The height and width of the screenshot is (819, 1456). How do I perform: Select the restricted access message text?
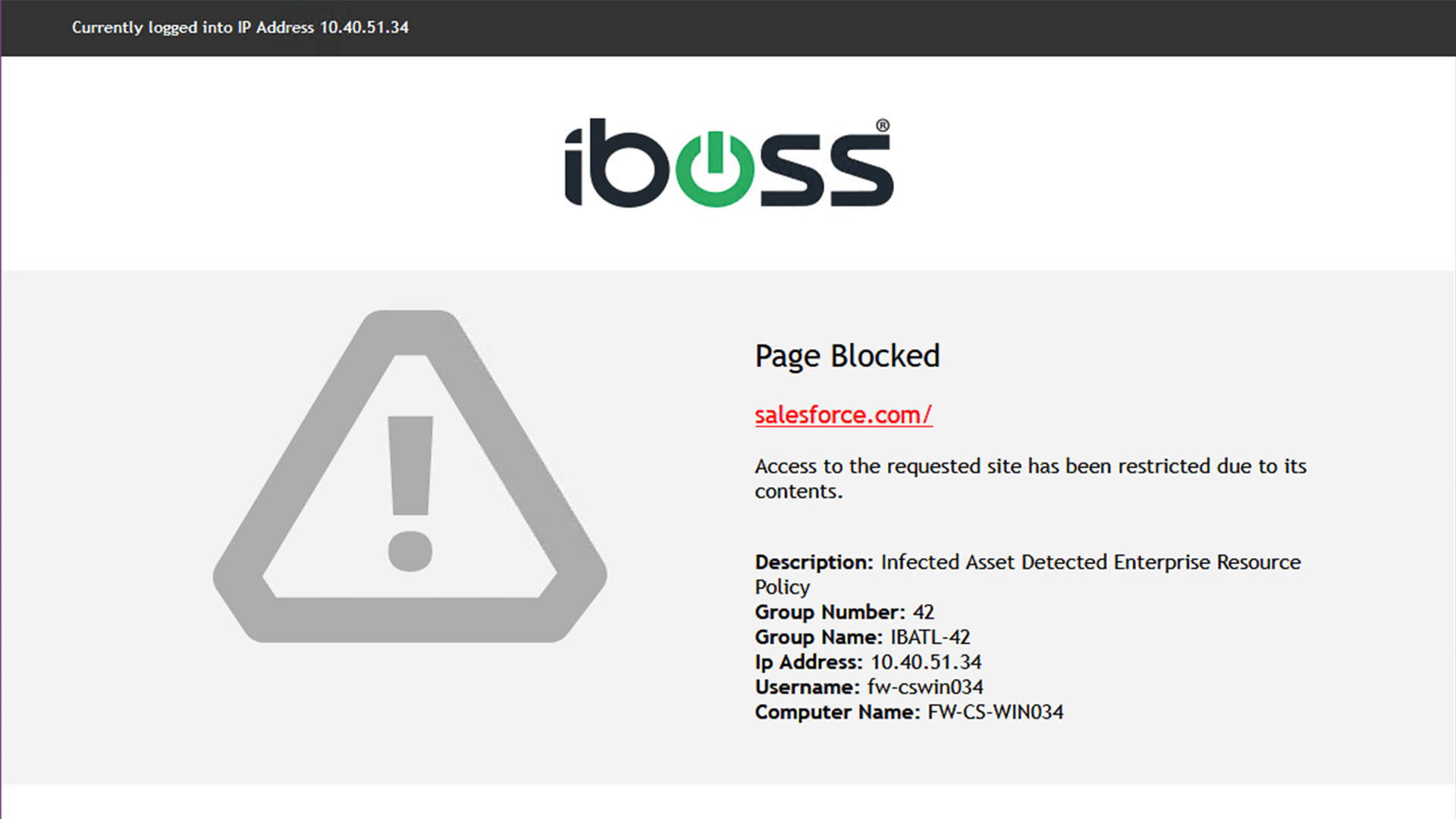click(1030, 478)
